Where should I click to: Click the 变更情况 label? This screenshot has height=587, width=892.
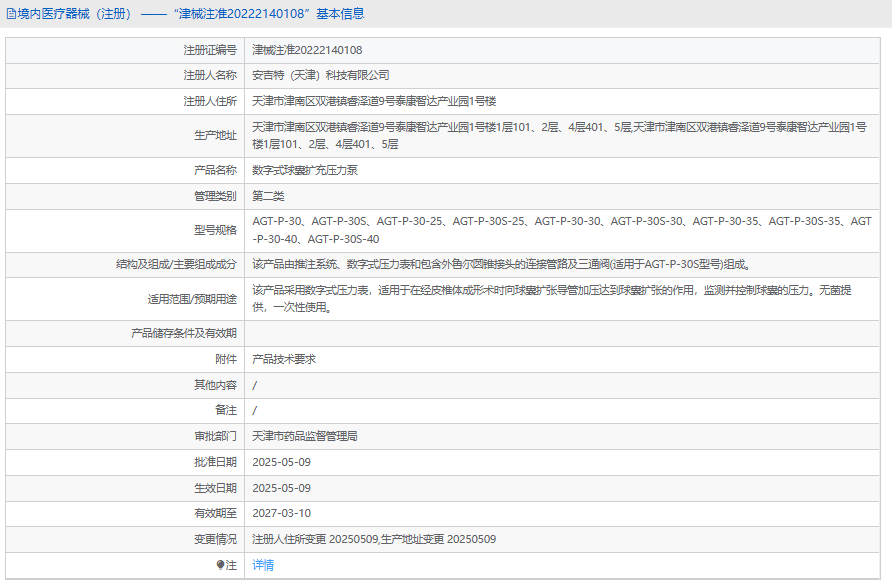[216, 539]
